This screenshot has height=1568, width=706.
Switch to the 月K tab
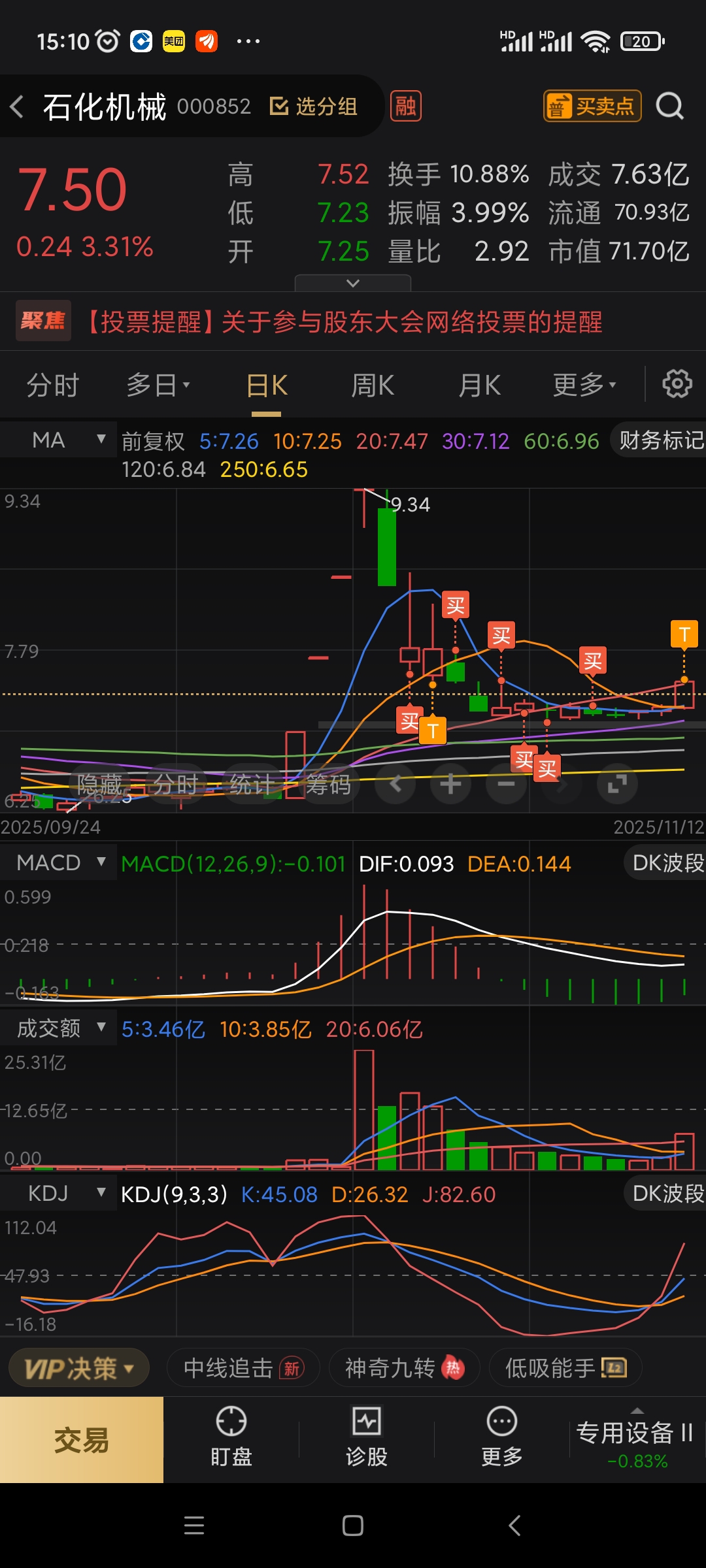tap(479, 385)
